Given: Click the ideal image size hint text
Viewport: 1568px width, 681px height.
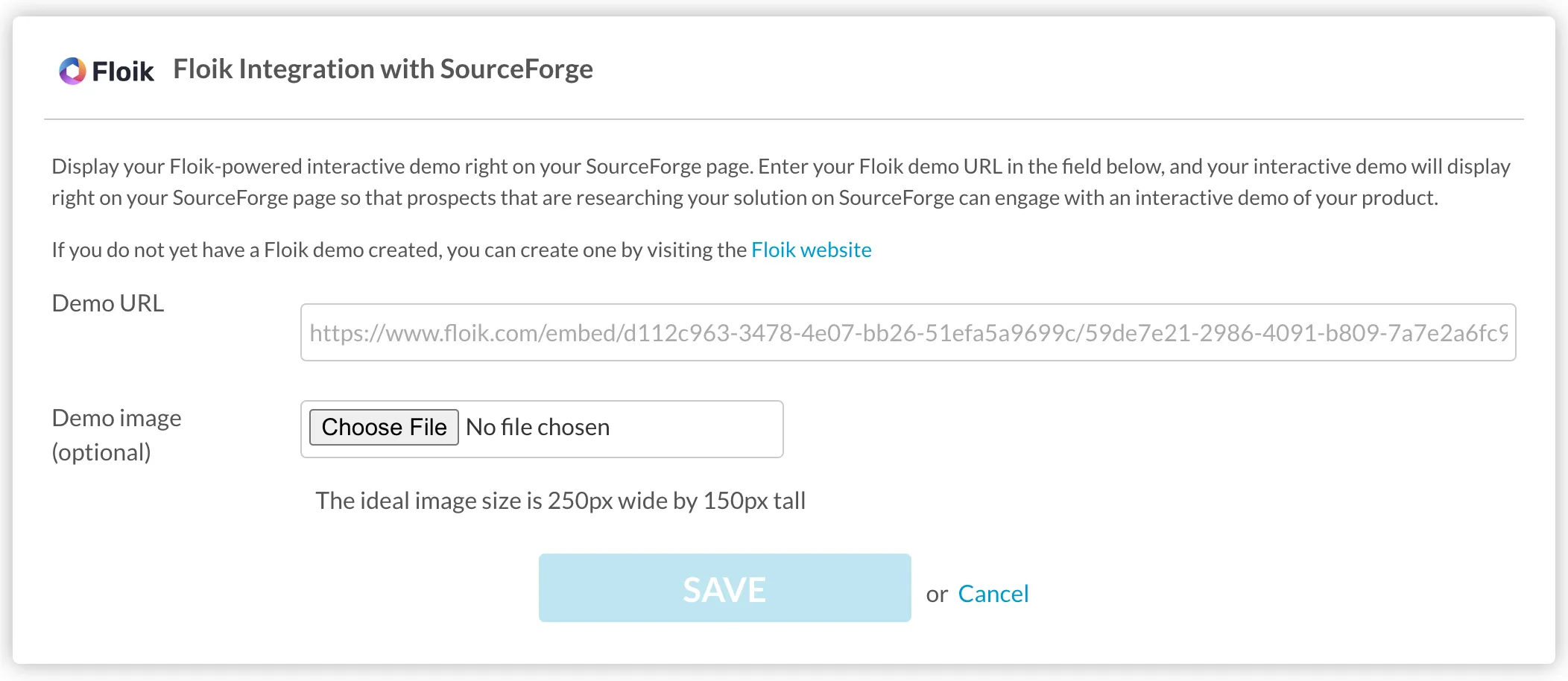Looking at the screenshot, I should coord(560,501).
